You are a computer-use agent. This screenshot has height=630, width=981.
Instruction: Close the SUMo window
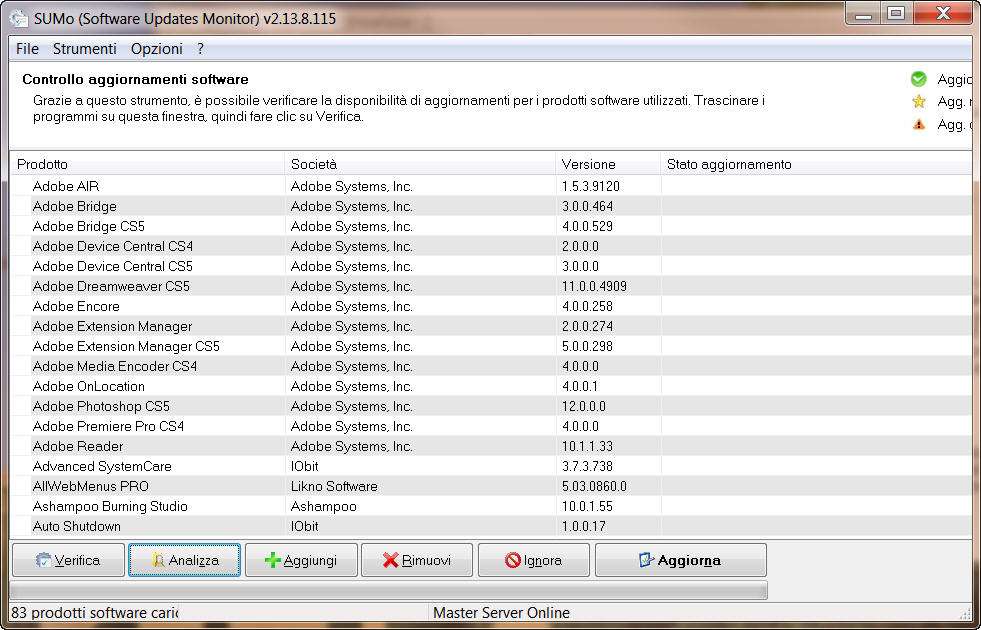coord(943,14)
